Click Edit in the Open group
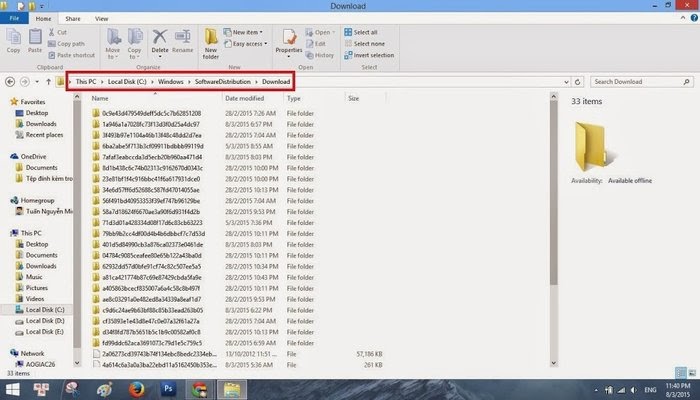Screen dimensions: 700x400 click(316, 44)
